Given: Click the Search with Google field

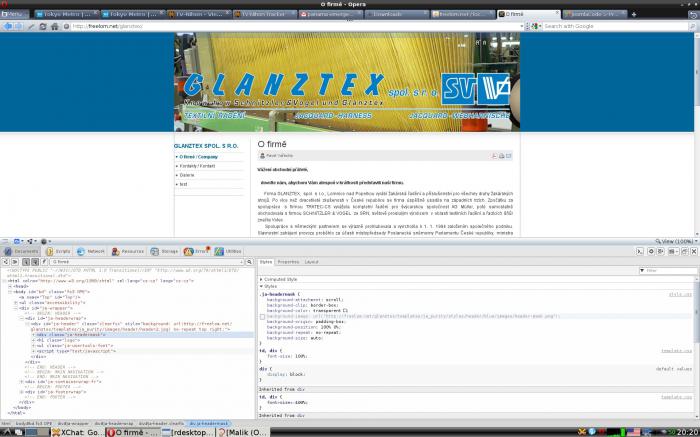Looking at the screenshot, I should [x=615, y=26].
